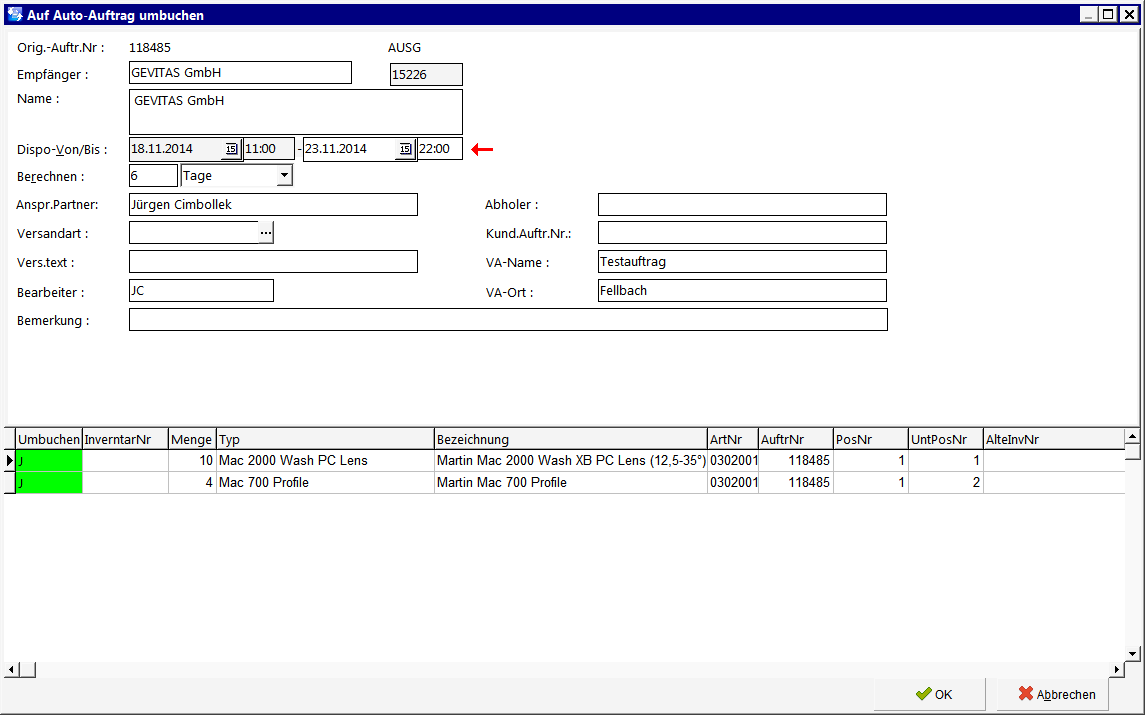Viewport: 1145px width, 715px height.
Task: Click the ellipsis button beside Versandart
Action: 266,233
